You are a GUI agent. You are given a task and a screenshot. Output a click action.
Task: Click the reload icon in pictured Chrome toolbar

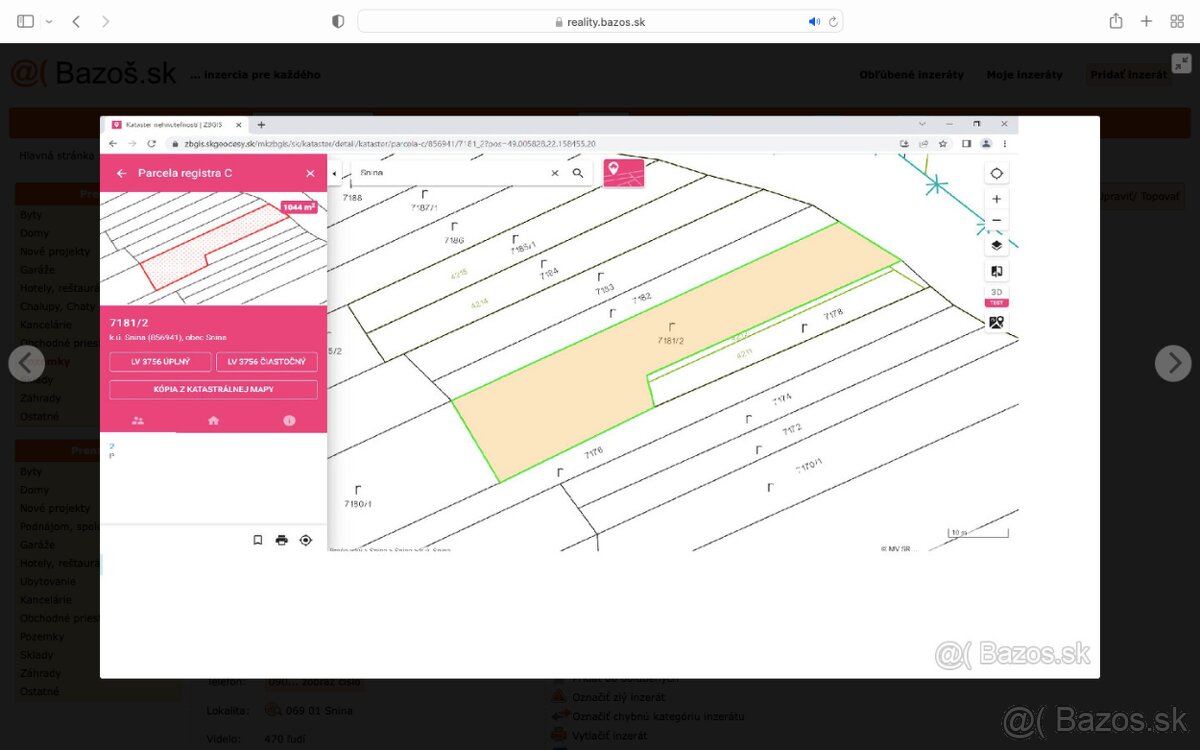coord(151,143)
